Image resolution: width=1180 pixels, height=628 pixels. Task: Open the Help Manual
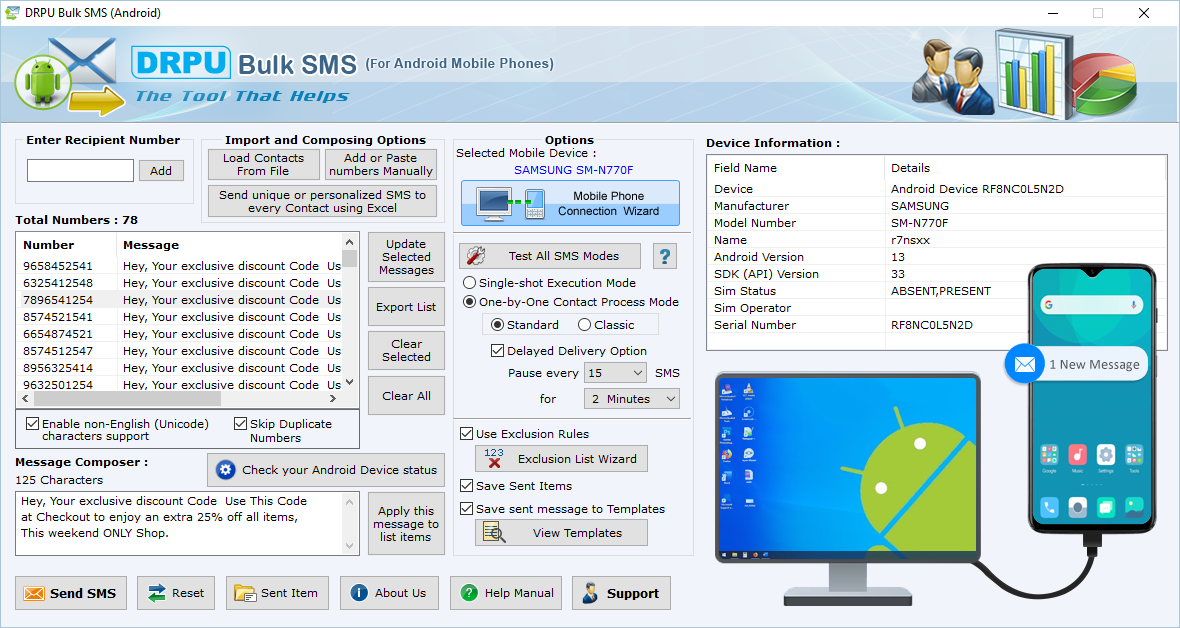click(x=505, y=593)
